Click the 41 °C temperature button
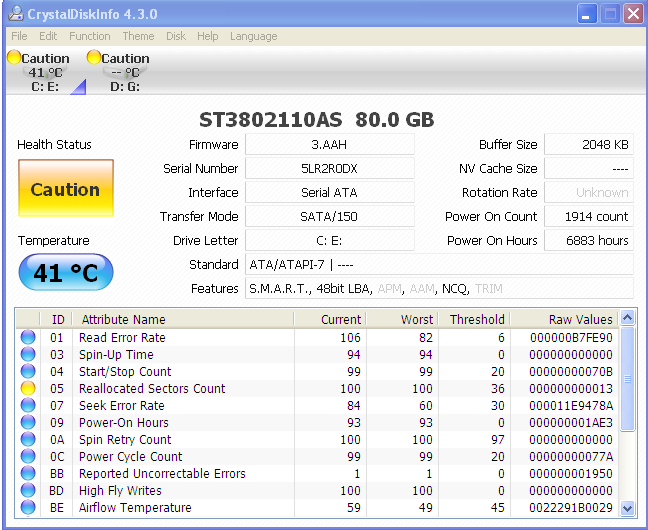 (66, 272)
